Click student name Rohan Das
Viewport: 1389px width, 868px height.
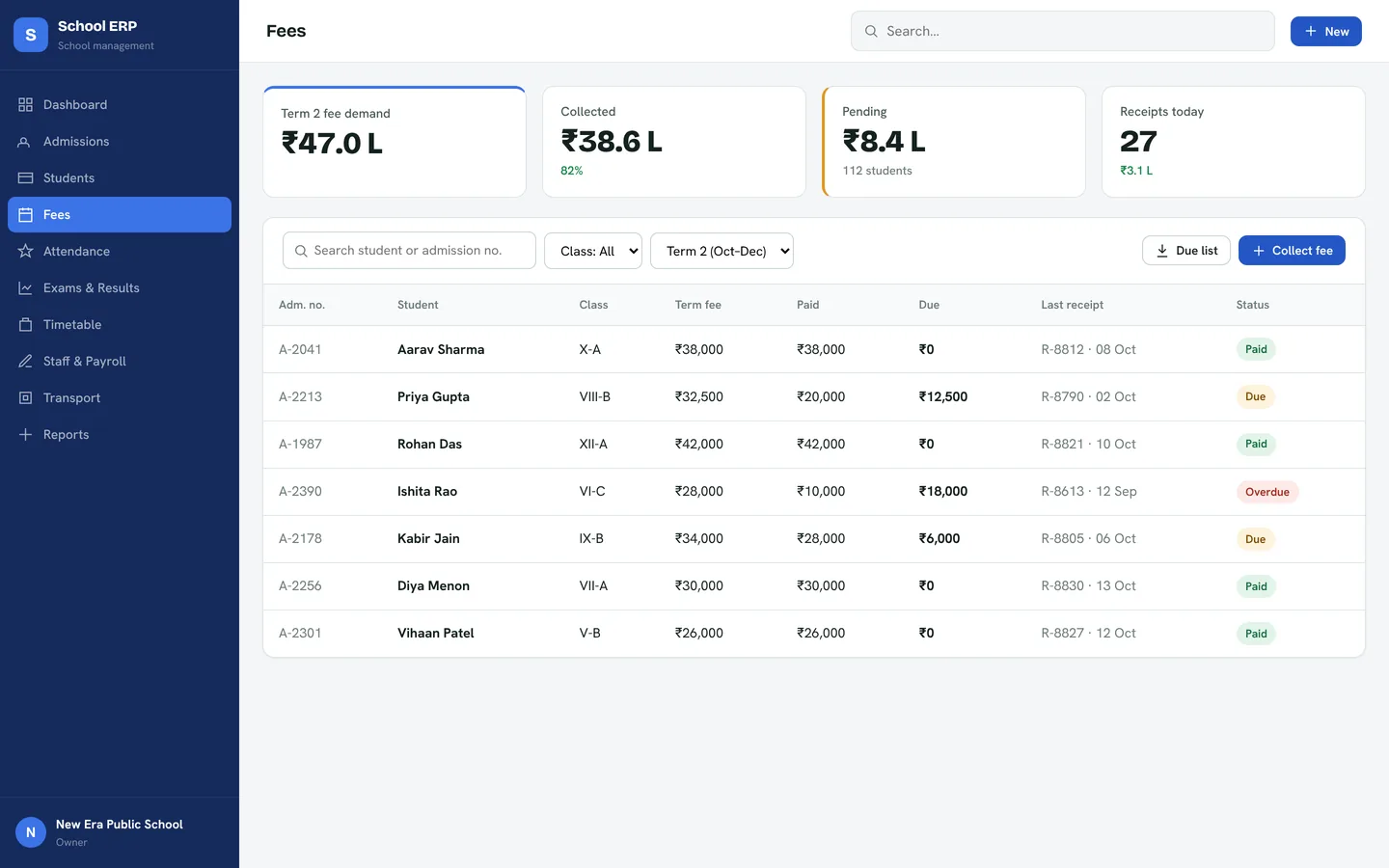click(429, 444)
